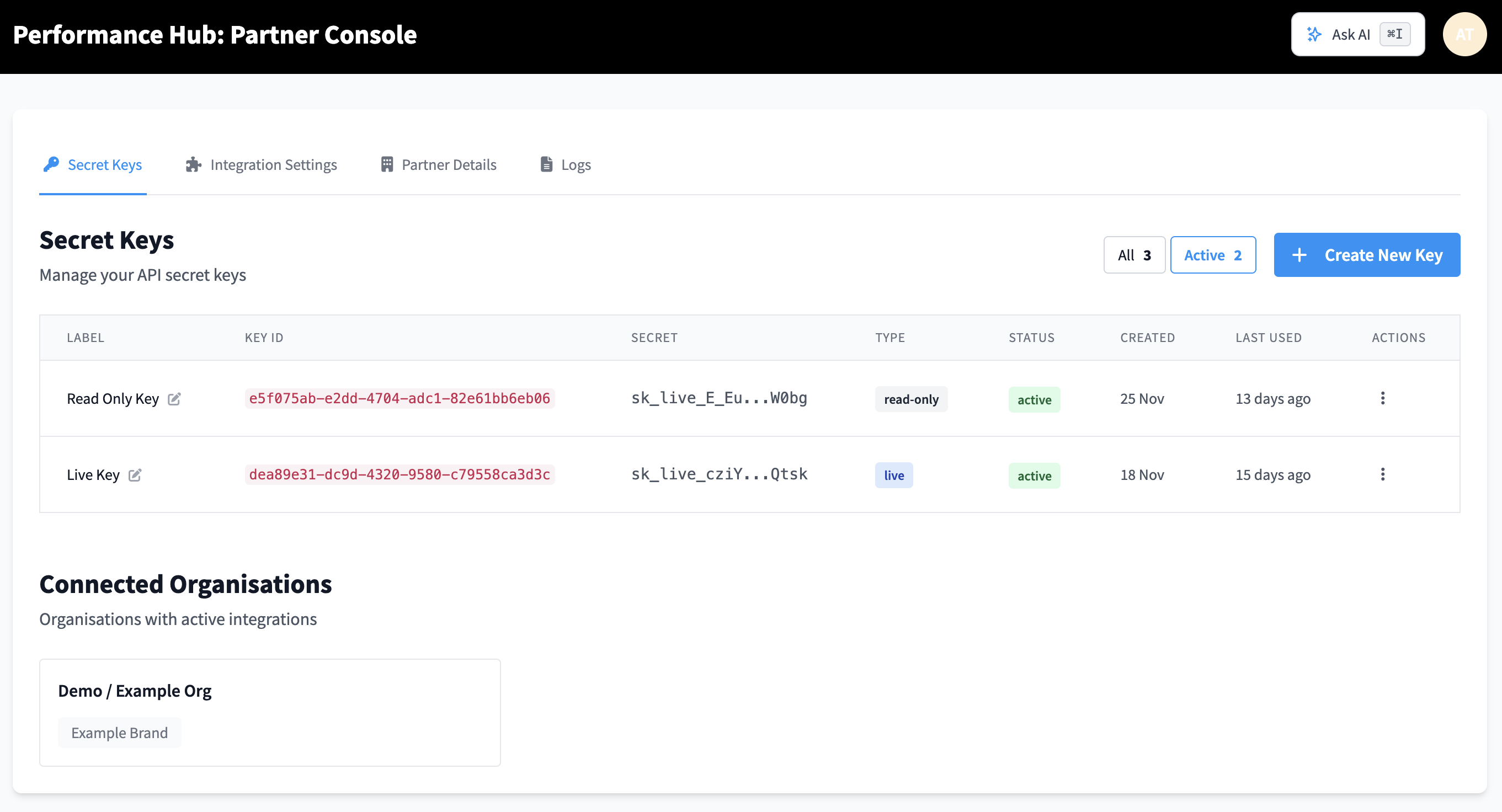
Task: Click Performance Hub: Partner Console title
Action: 215,35
